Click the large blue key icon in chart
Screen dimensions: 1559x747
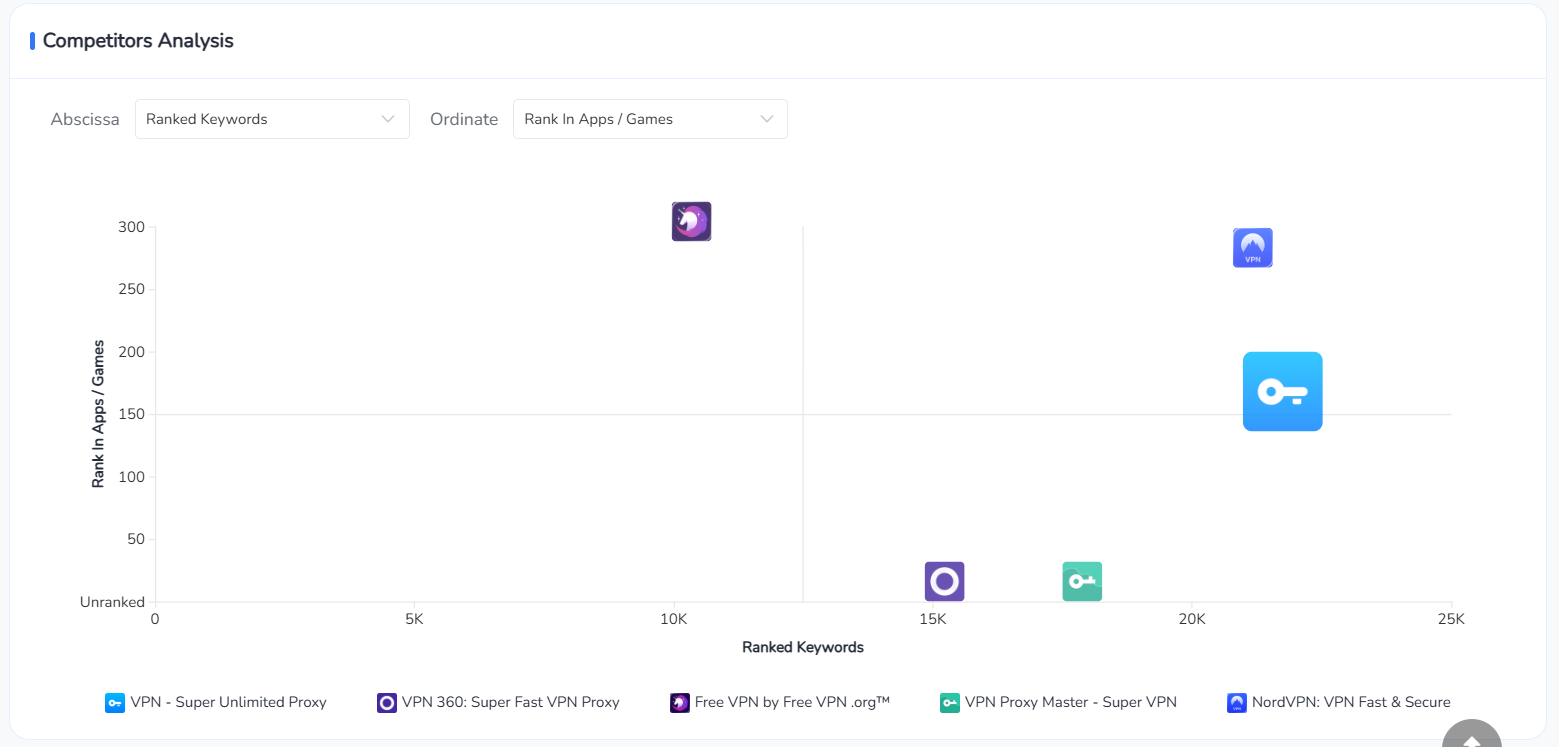click(x=1282, y=391)
